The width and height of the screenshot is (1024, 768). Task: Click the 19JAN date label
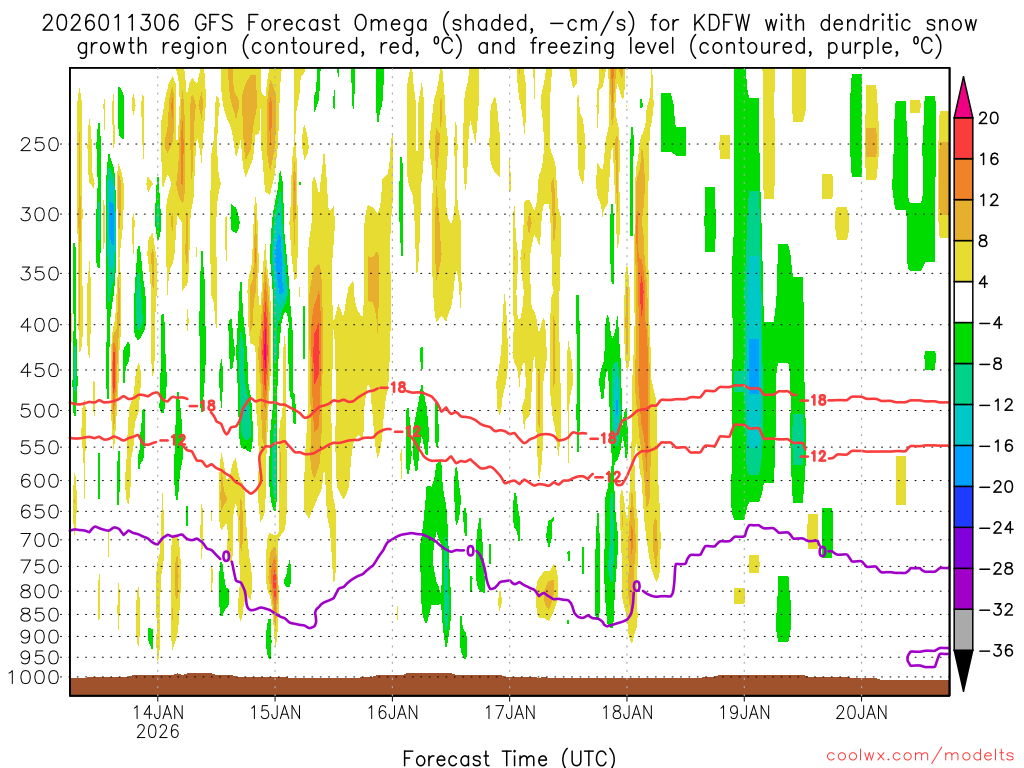pos(744,712)
